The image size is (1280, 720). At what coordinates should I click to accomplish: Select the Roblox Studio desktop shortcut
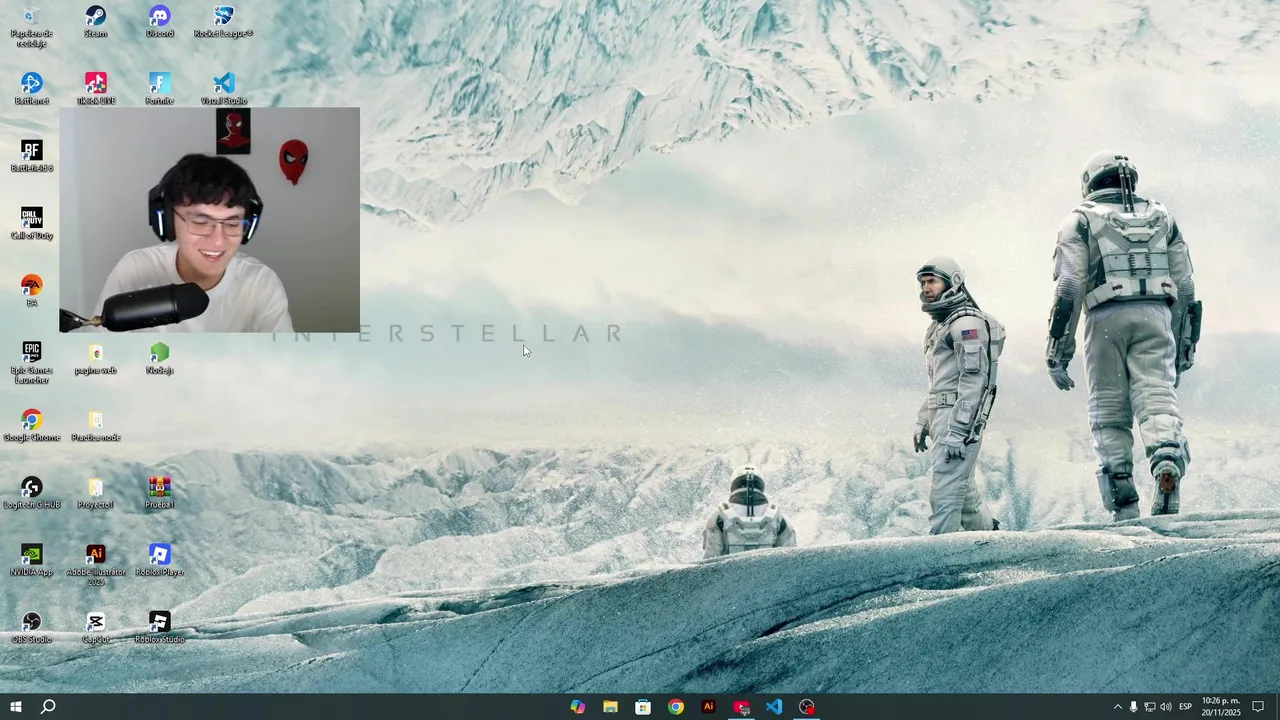(x=160, y=628)
